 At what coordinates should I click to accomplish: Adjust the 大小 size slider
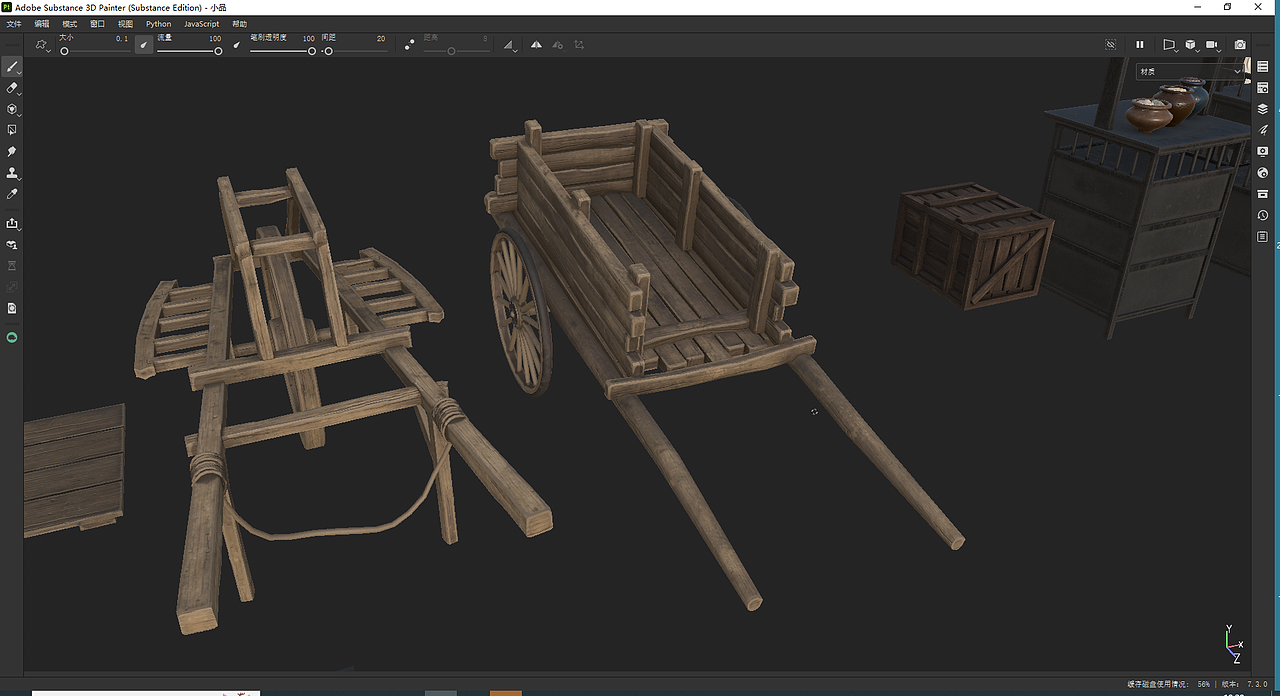[94, 50]
